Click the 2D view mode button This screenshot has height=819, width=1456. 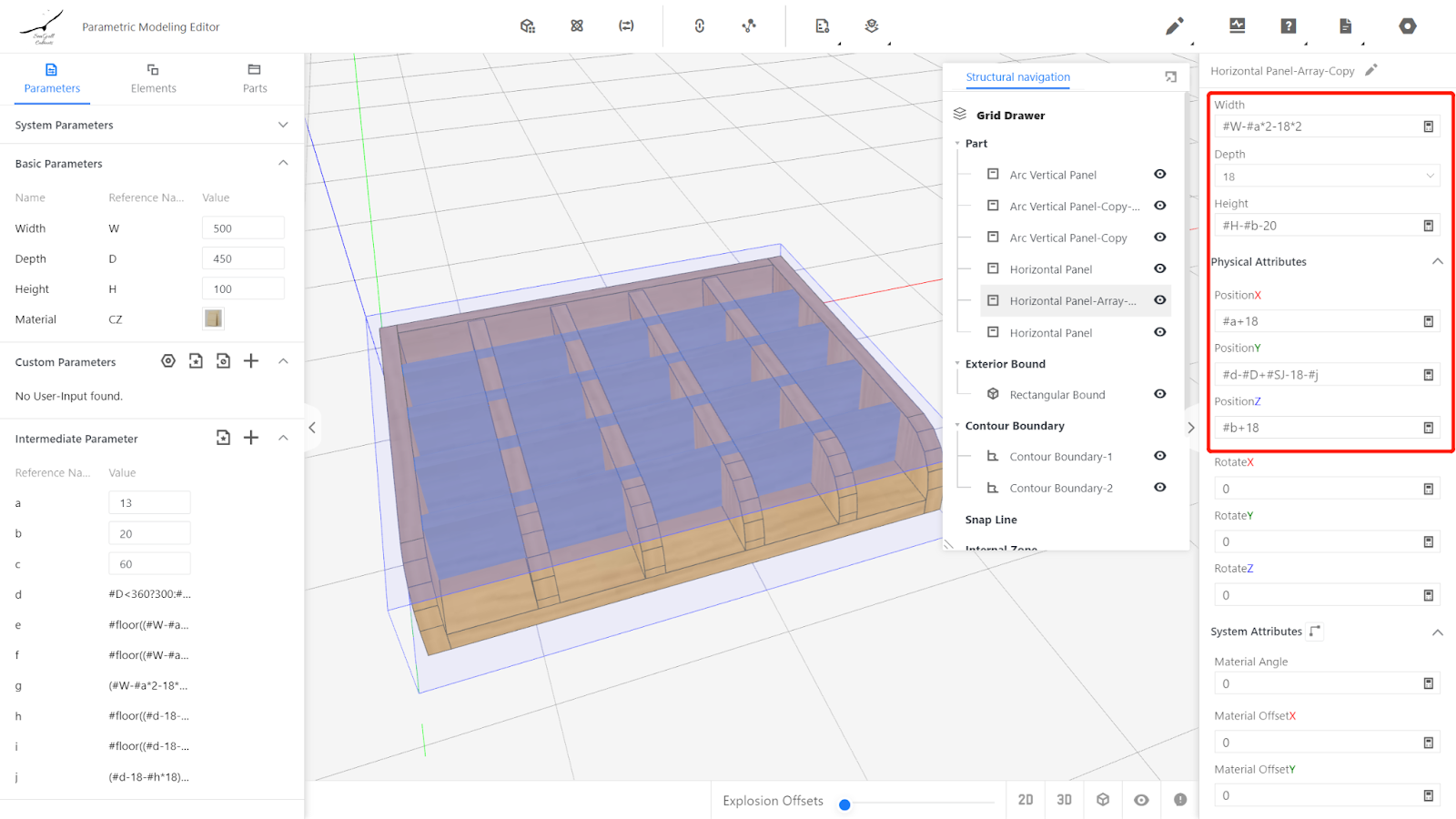tap(1026, 800)
